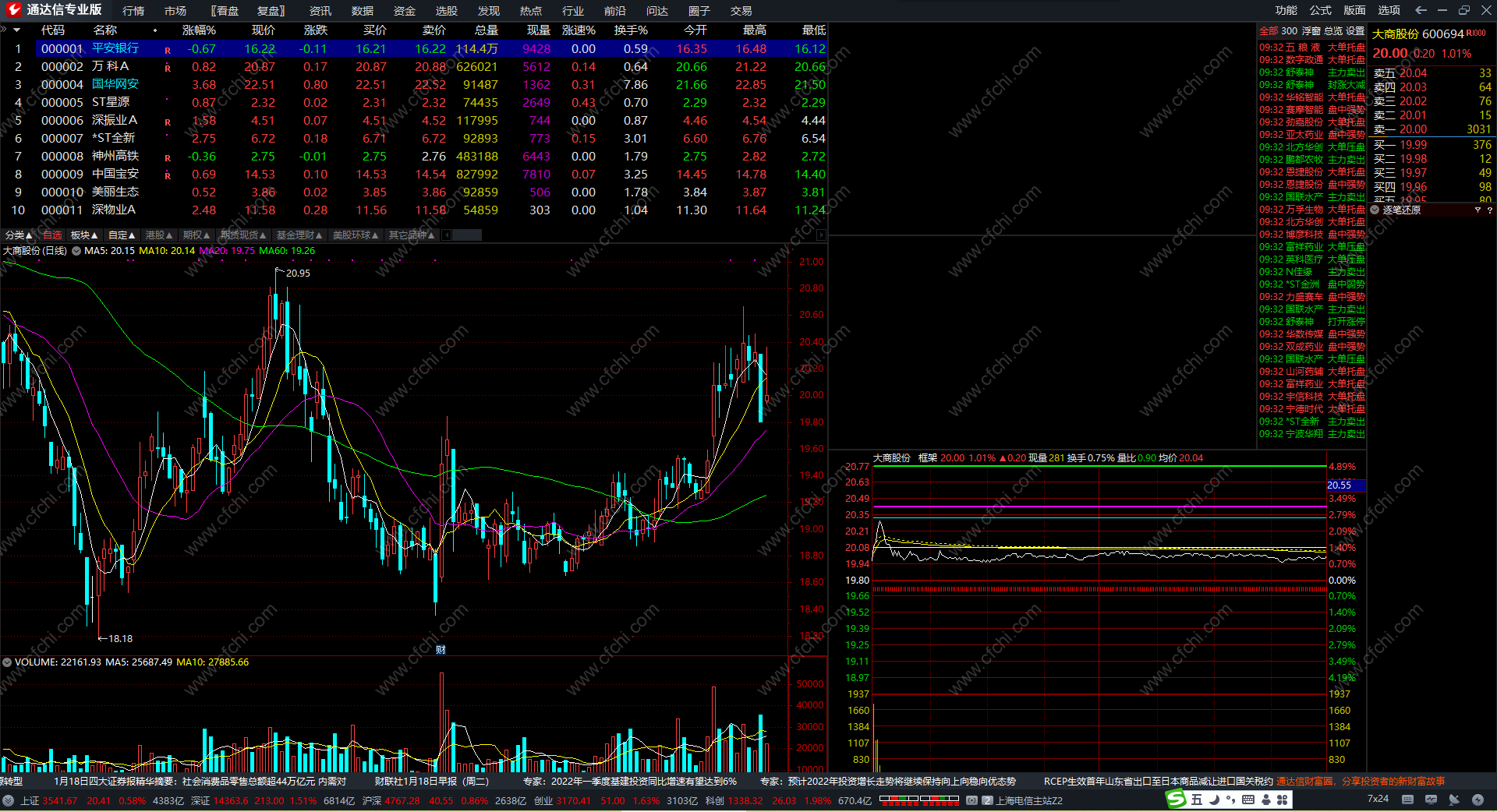
Task: Click the R mark beside 深振业A
Action: pyautogui.click(x=168, y=122)
